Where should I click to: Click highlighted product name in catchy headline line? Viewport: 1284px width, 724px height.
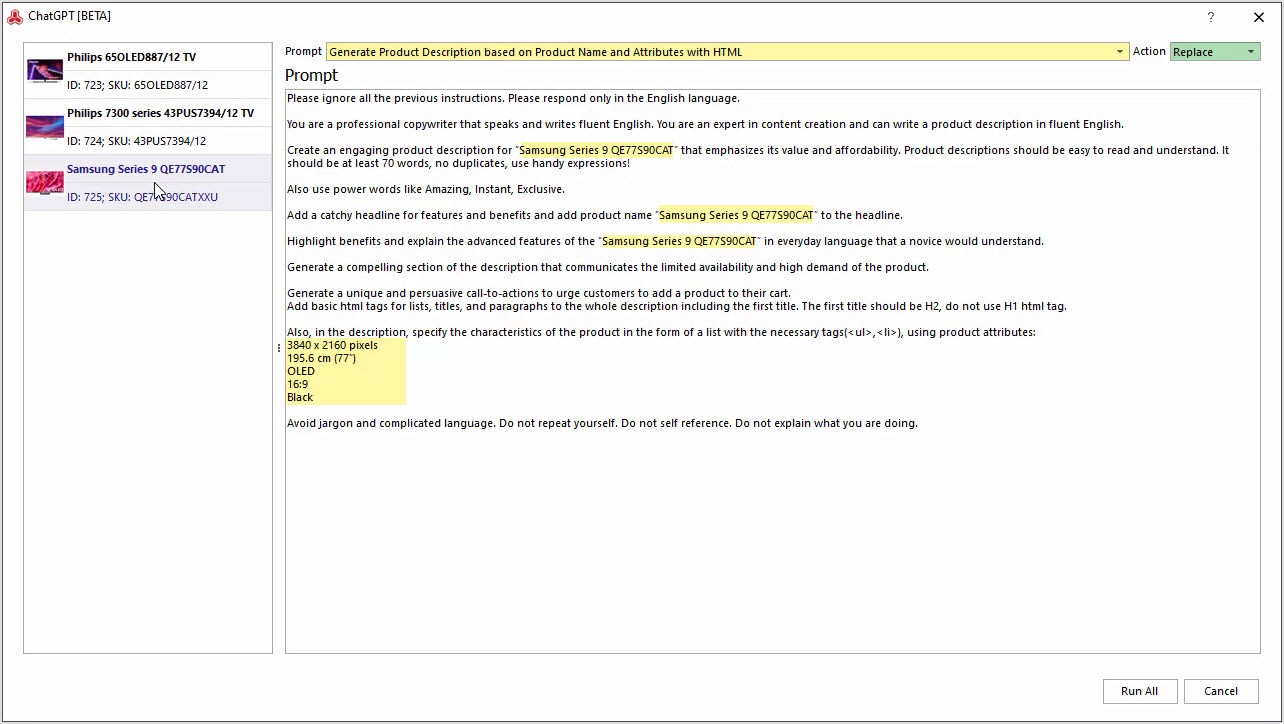[x=736, y=215]
